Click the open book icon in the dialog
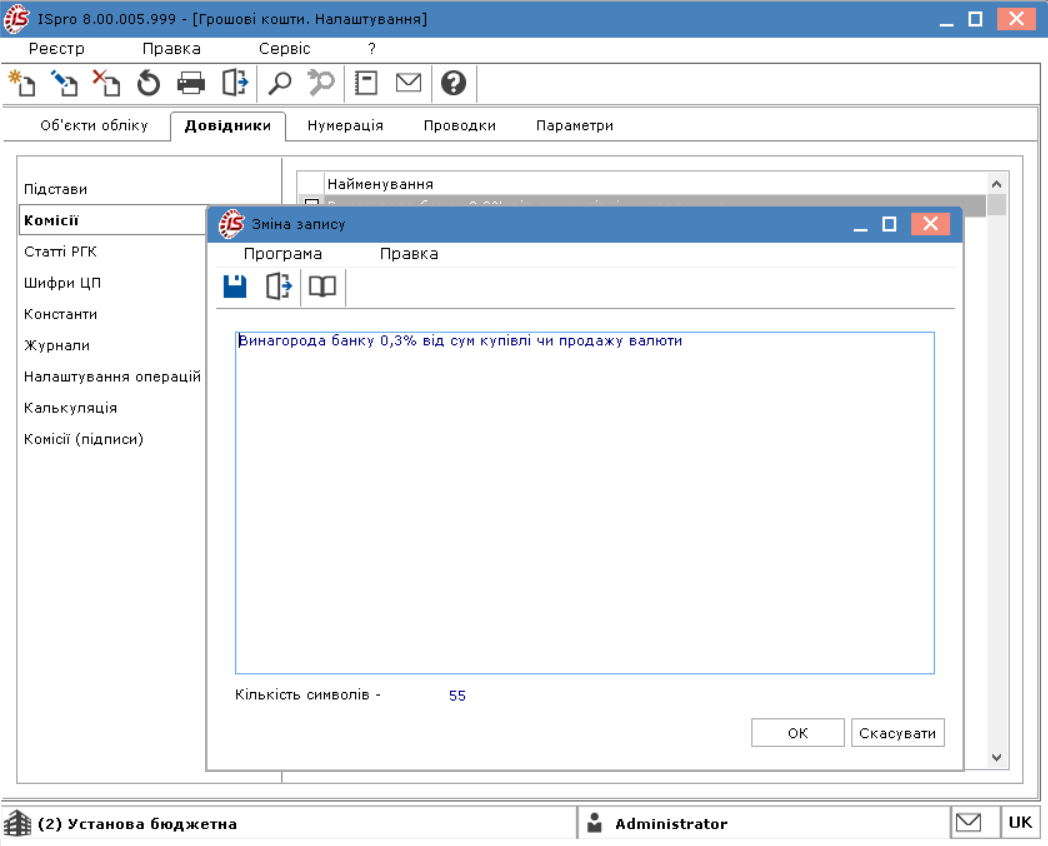The width and height of the screenshot is (1048, 846). (322, 287)
